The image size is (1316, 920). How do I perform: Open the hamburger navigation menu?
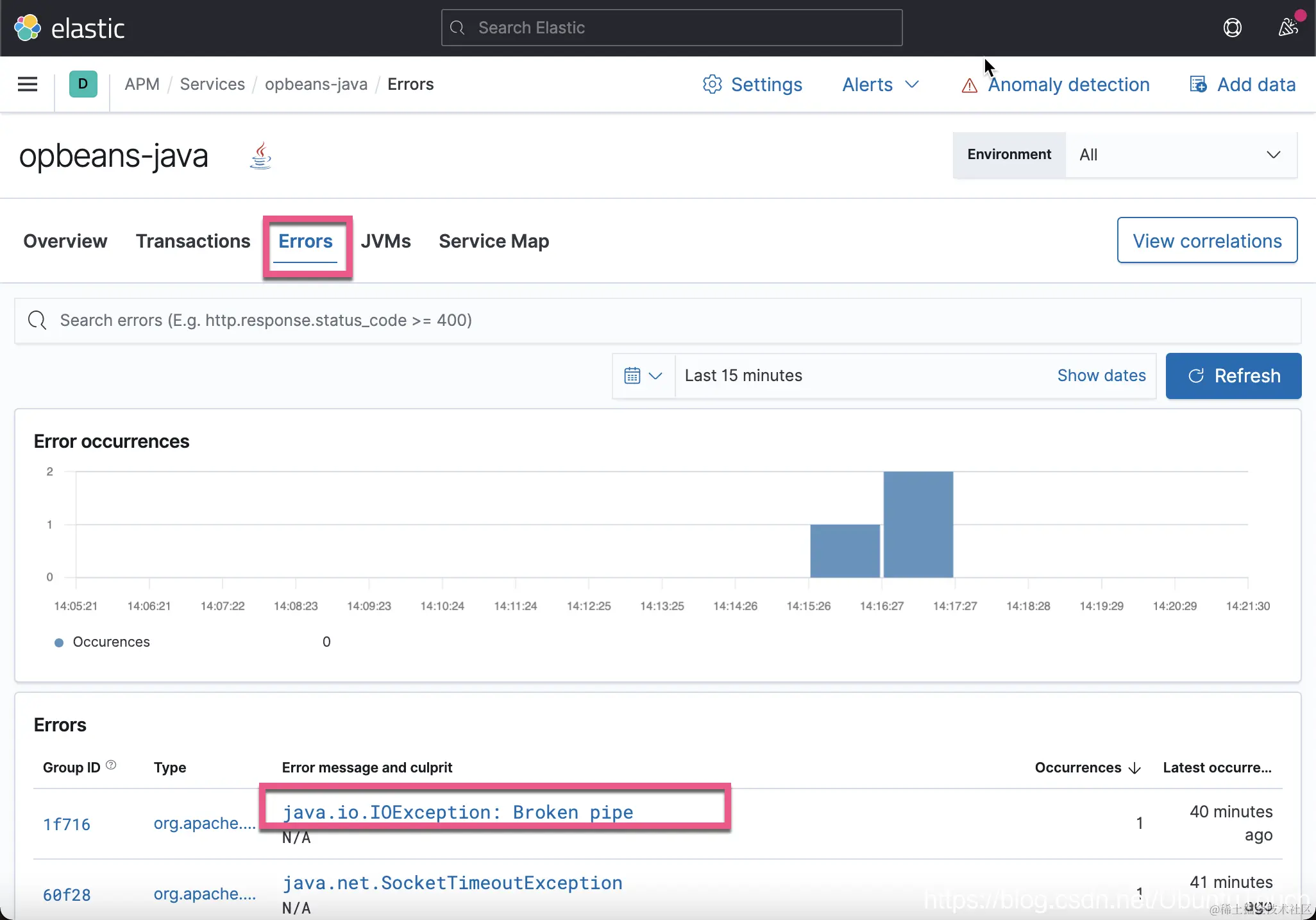point(27,84)
